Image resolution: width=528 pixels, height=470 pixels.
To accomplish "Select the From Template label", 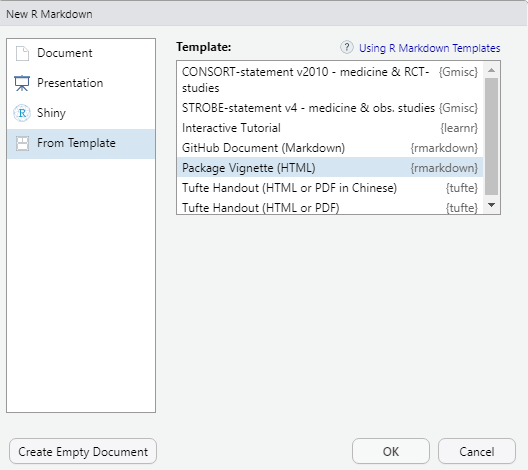I will pos(76,143).
